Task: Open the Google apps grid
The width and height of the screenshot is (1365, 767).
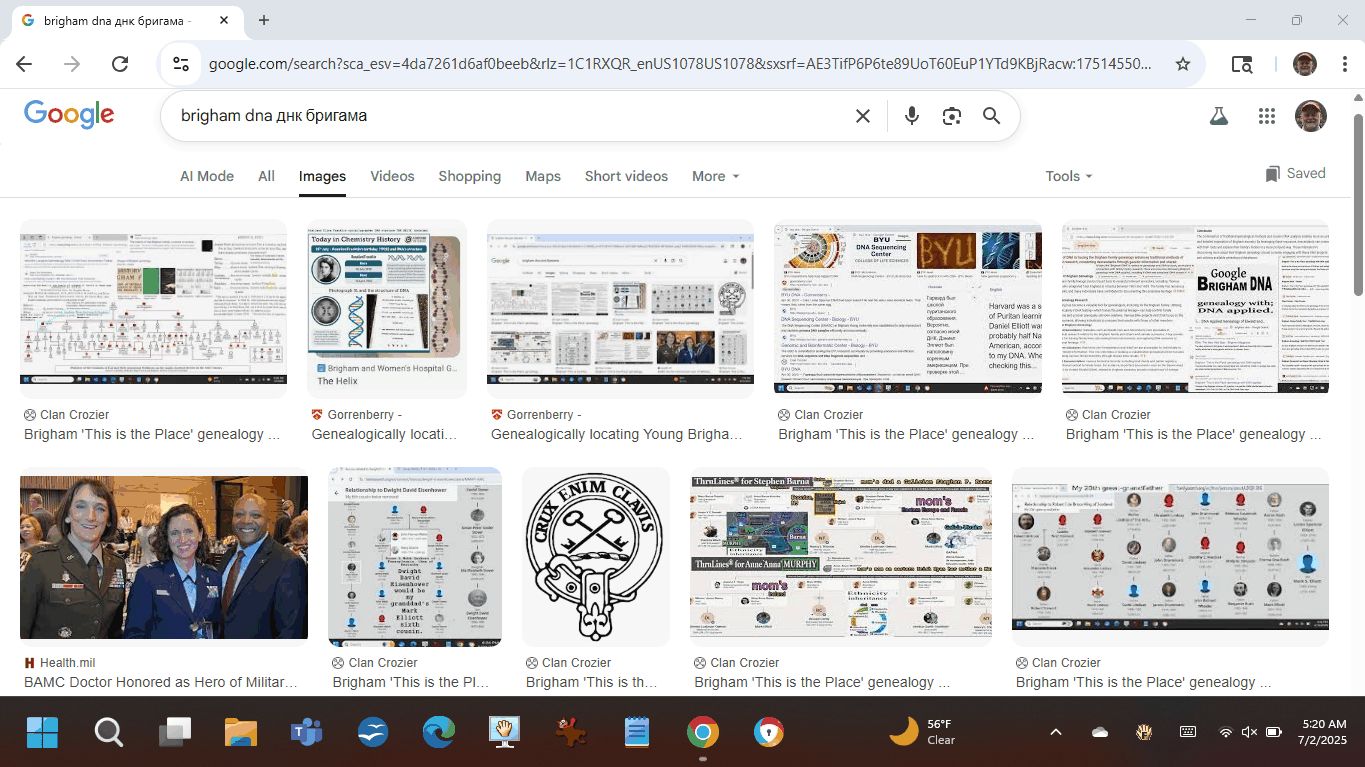Action: coord(1267,116)
